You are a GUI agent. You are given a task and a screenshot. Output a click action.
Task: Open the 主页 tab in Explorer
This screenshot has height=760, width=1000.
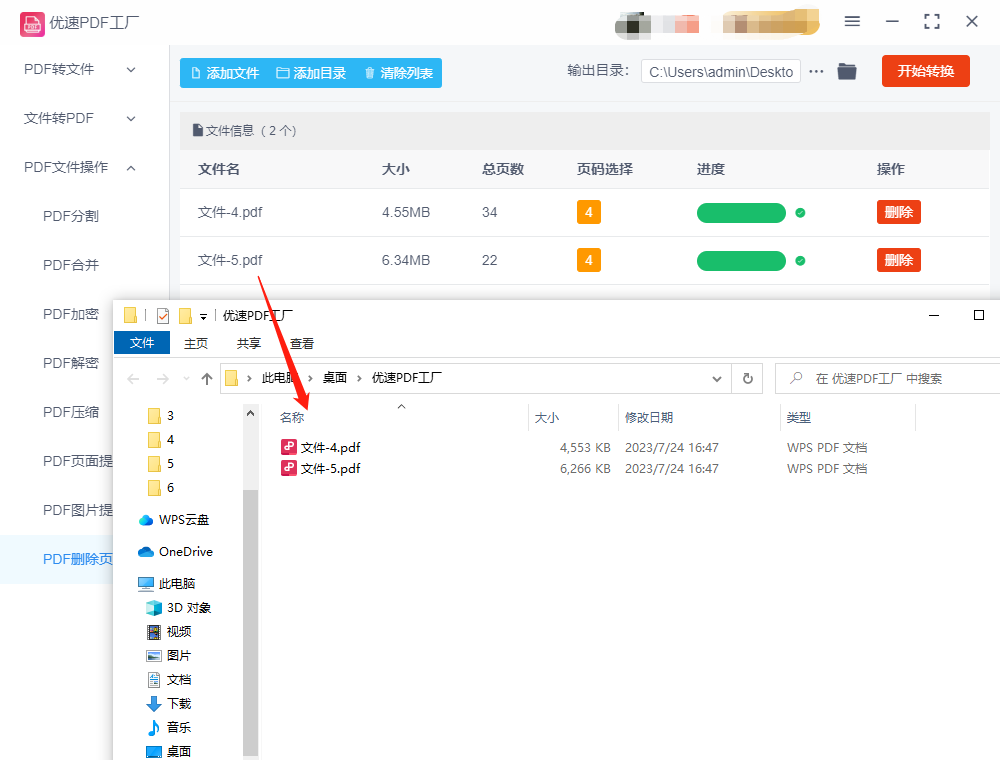click(196, 343)
